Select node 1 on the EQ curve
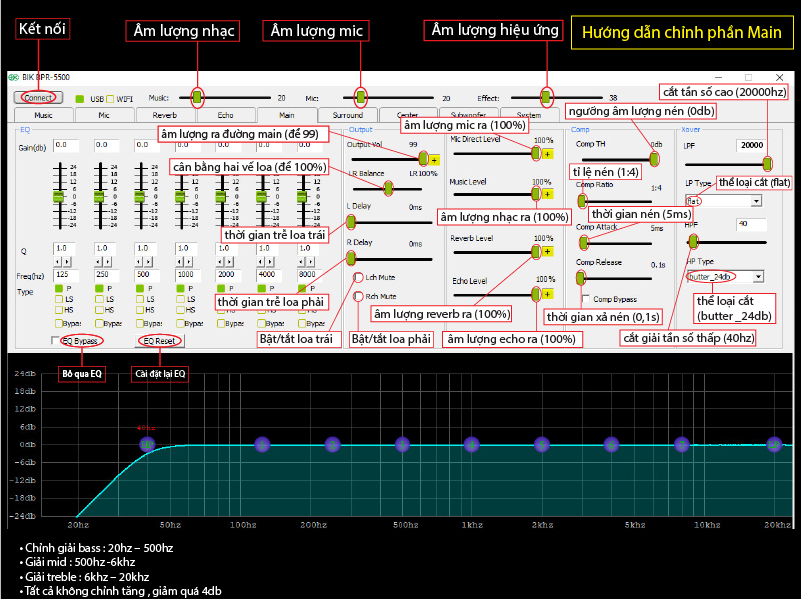801x600 pixels. (262, 445)
